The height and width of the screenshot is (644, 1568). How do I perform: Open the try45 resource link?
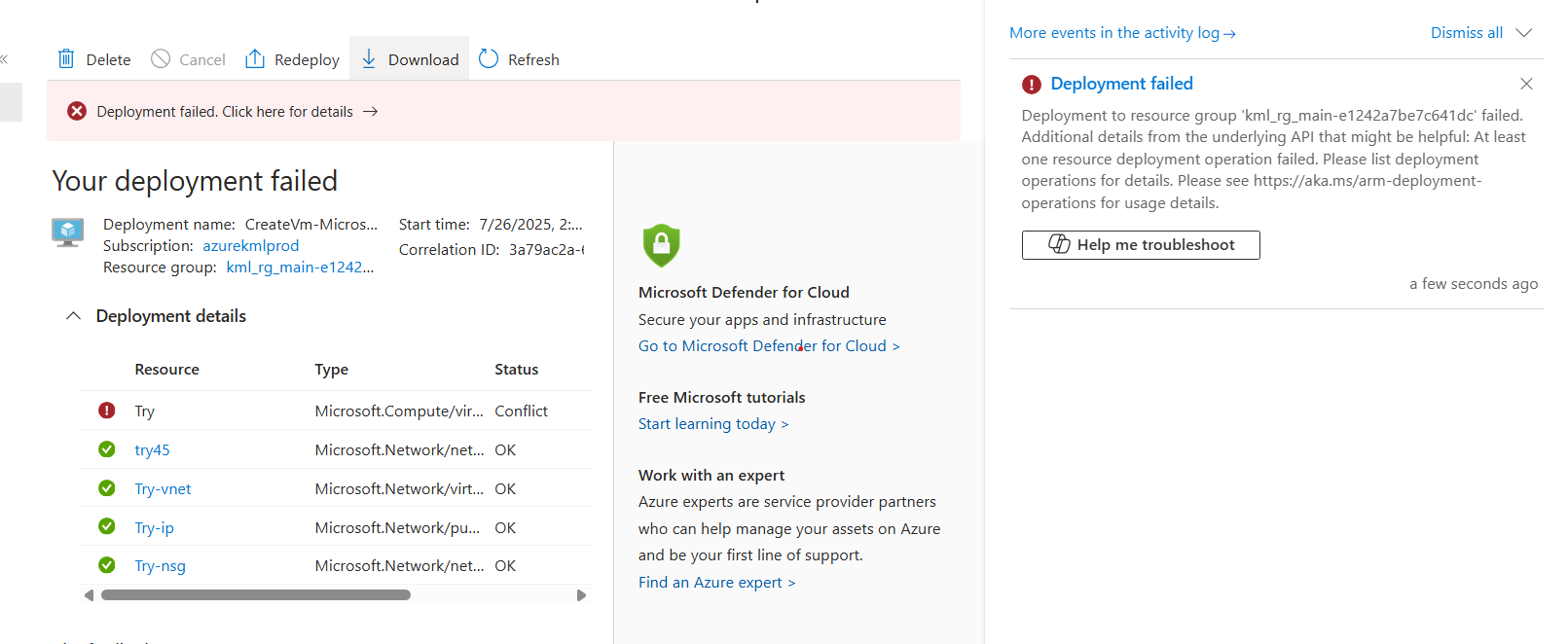point(152,450)
